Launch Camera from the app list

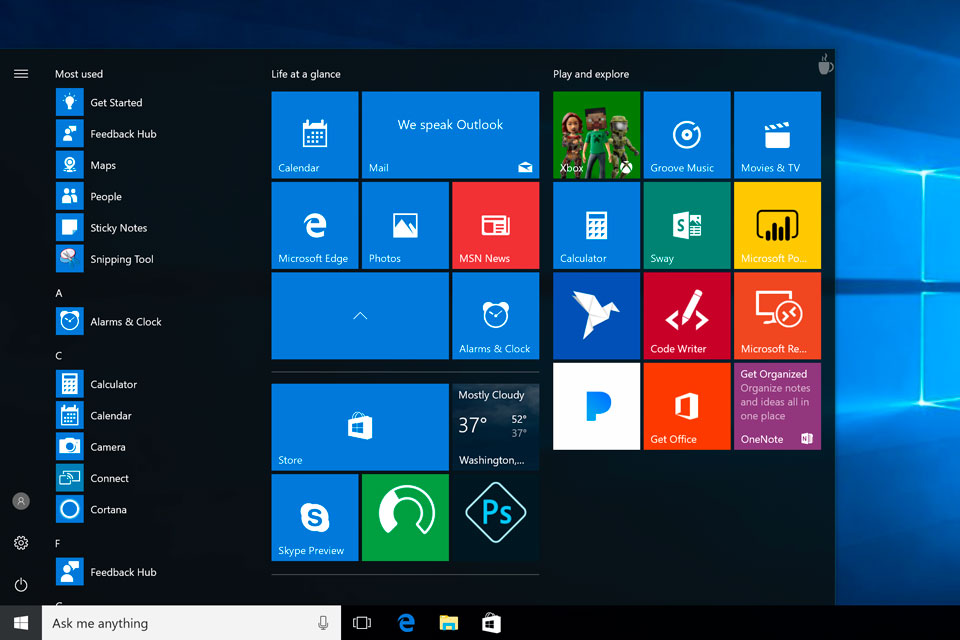pyautogui.click(x=91, y=446)
